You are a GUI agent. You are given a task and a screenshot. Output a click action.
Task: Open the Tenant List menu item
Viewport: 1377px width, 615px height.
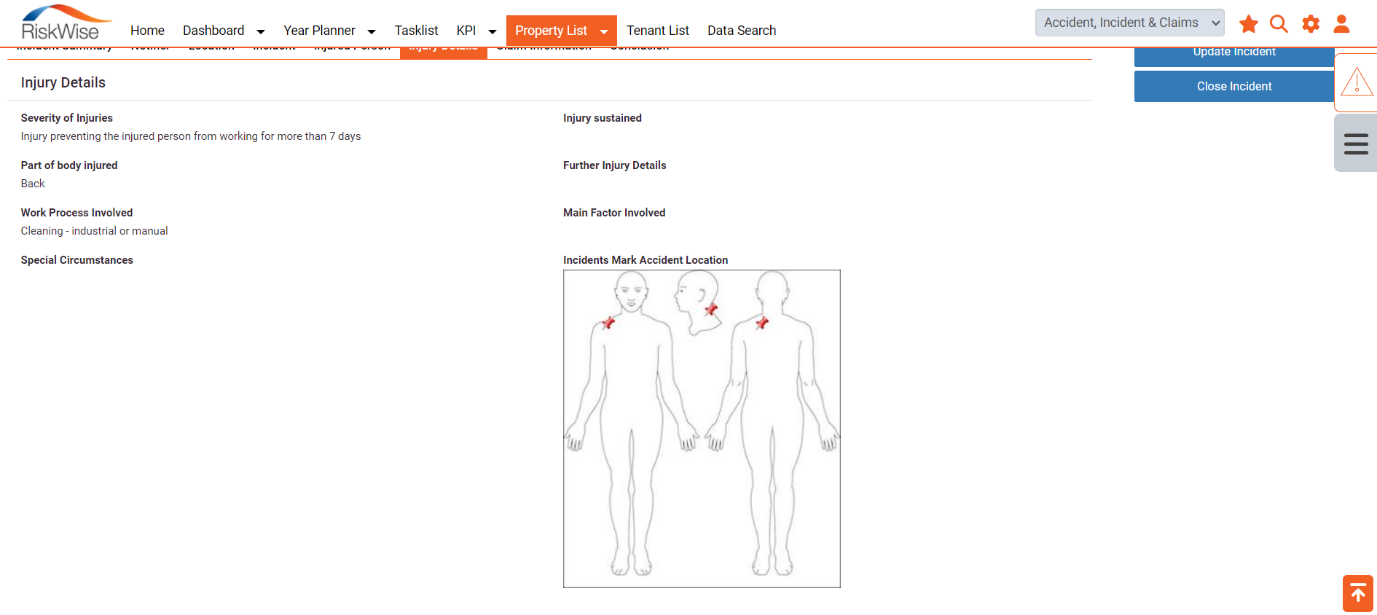coord(658,30)
